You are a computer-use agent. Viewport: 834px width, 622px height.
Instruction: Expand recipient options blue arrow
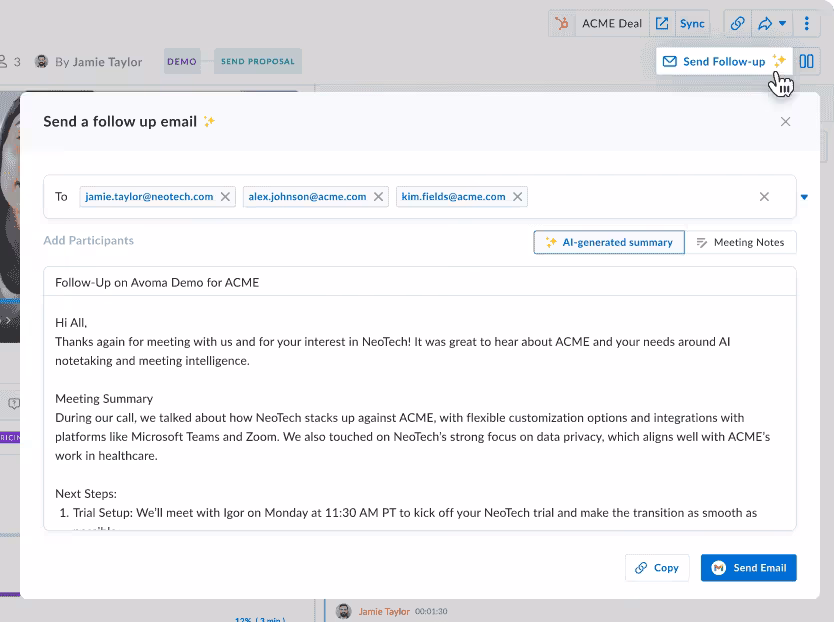coord(804,197)
